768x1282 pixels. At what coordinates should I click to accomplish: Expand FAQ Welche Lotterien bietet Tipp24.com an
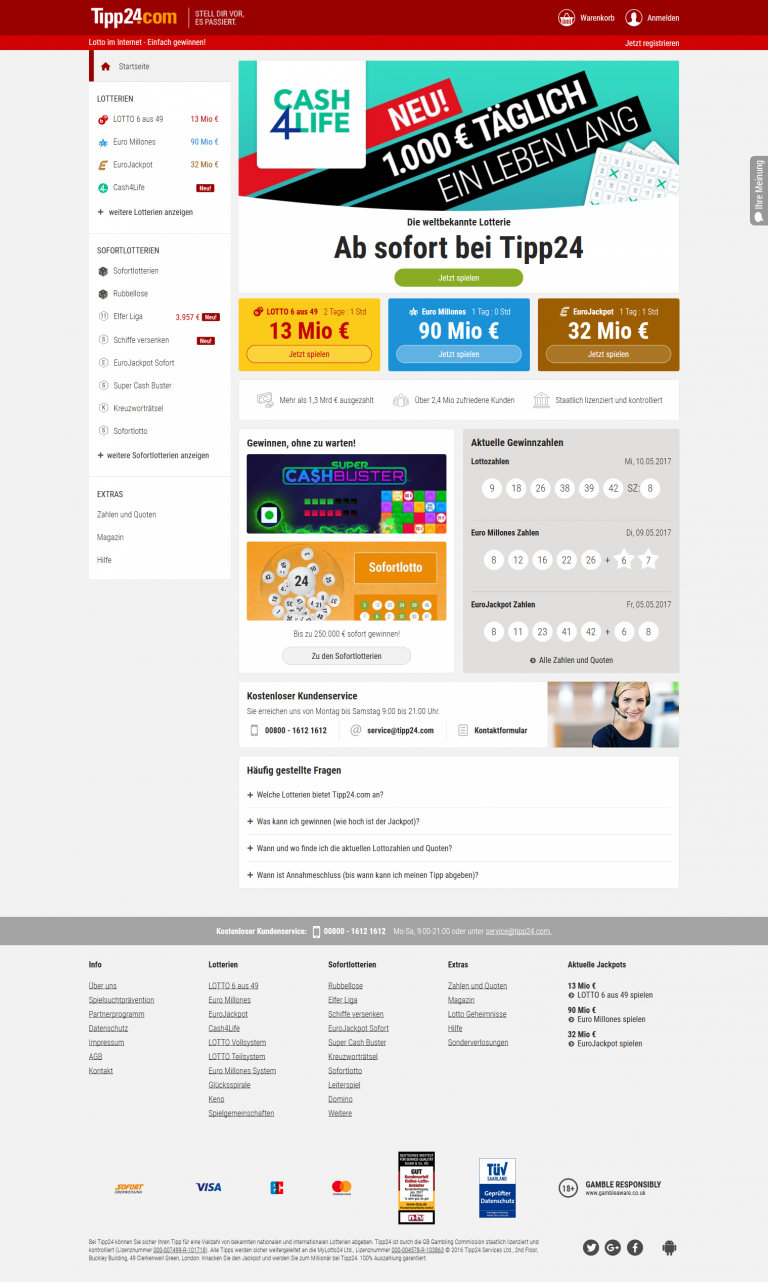[x=315, y=795]
